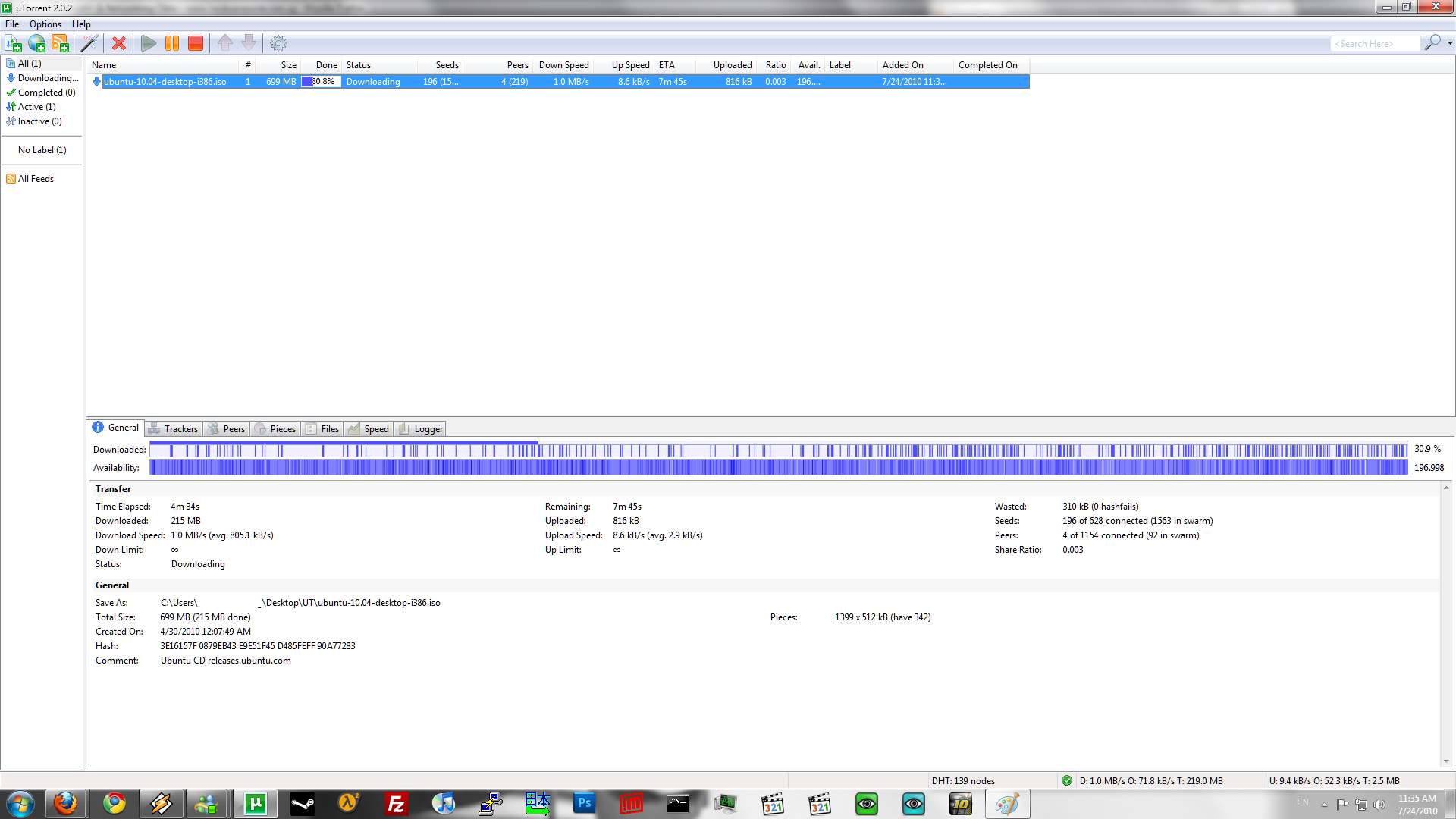Image resolution: width=1456 pixels, height=819 pixels.
Task: Pause the torrent with the orange pause icon
Action: tap(172, 43)
